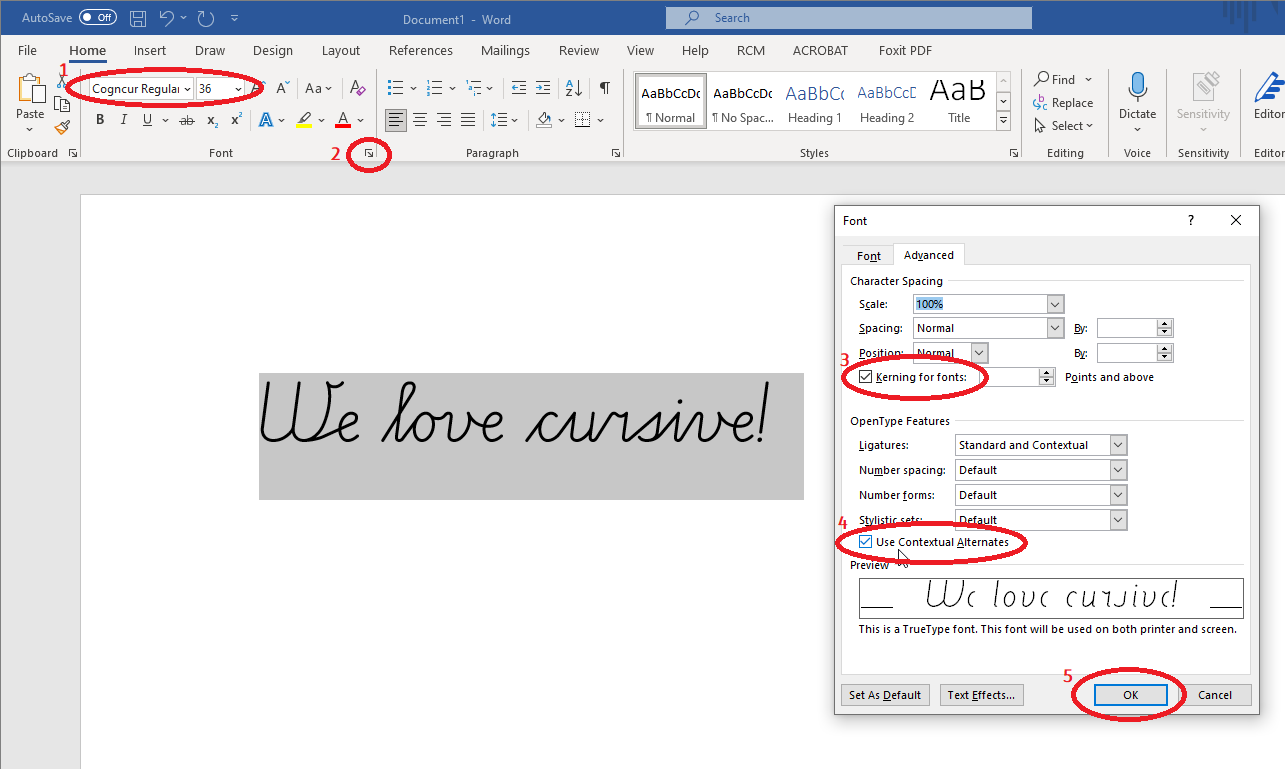Open Font dialog launcher in ribbon
This screenshot has width=1285, height=769.
point(369,153)
